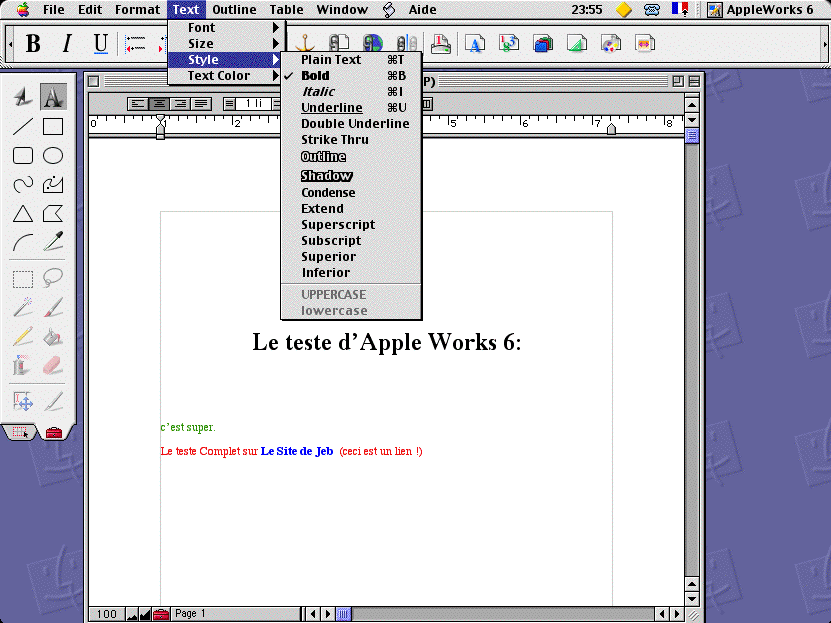Viewport: 831px width, 623px height.
Task: Click the horizontal scrollbar thumb
Action: click(343, 614)
